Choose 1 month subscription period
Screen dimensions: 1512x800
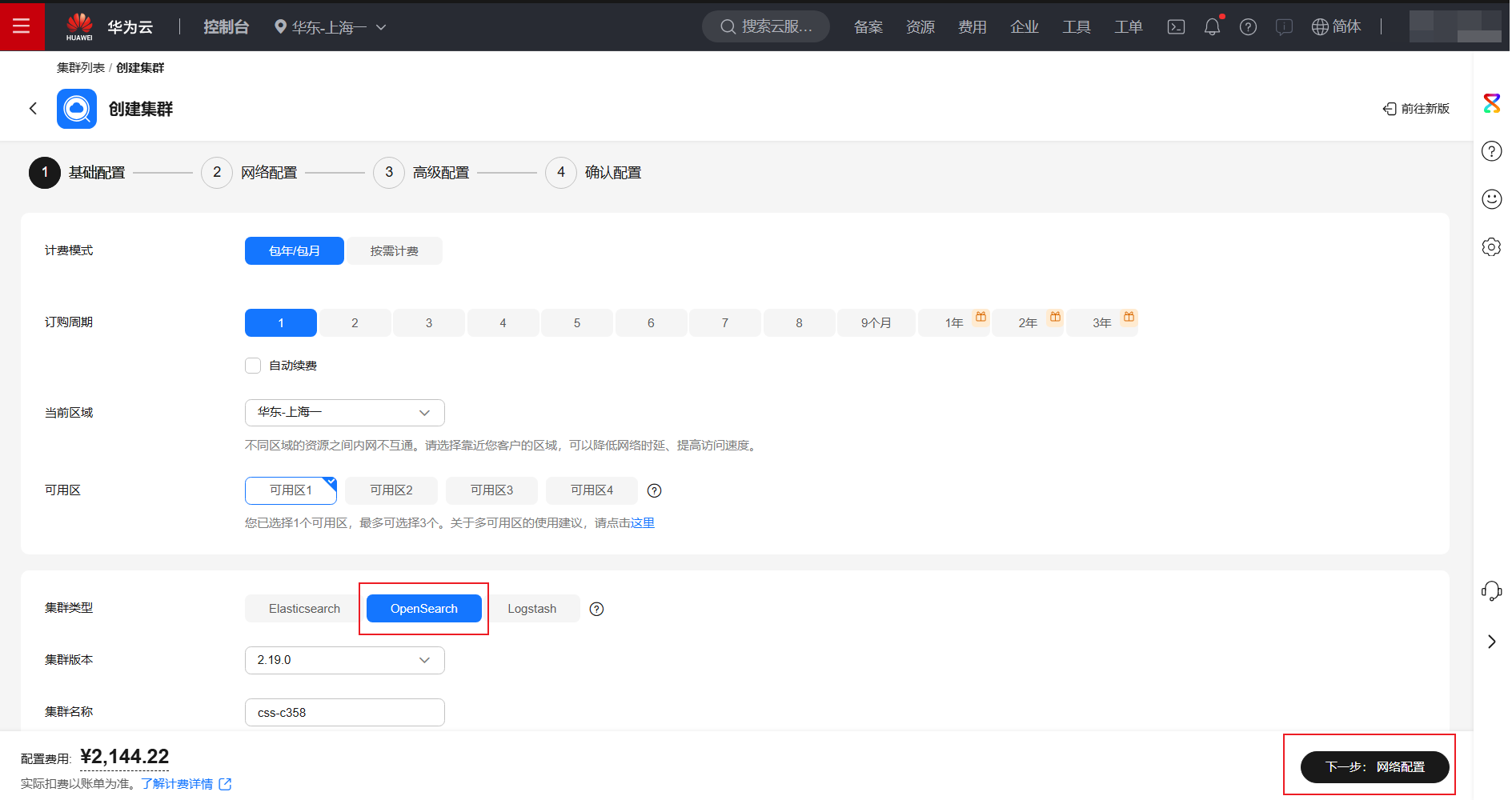click(x=281, y=323)
